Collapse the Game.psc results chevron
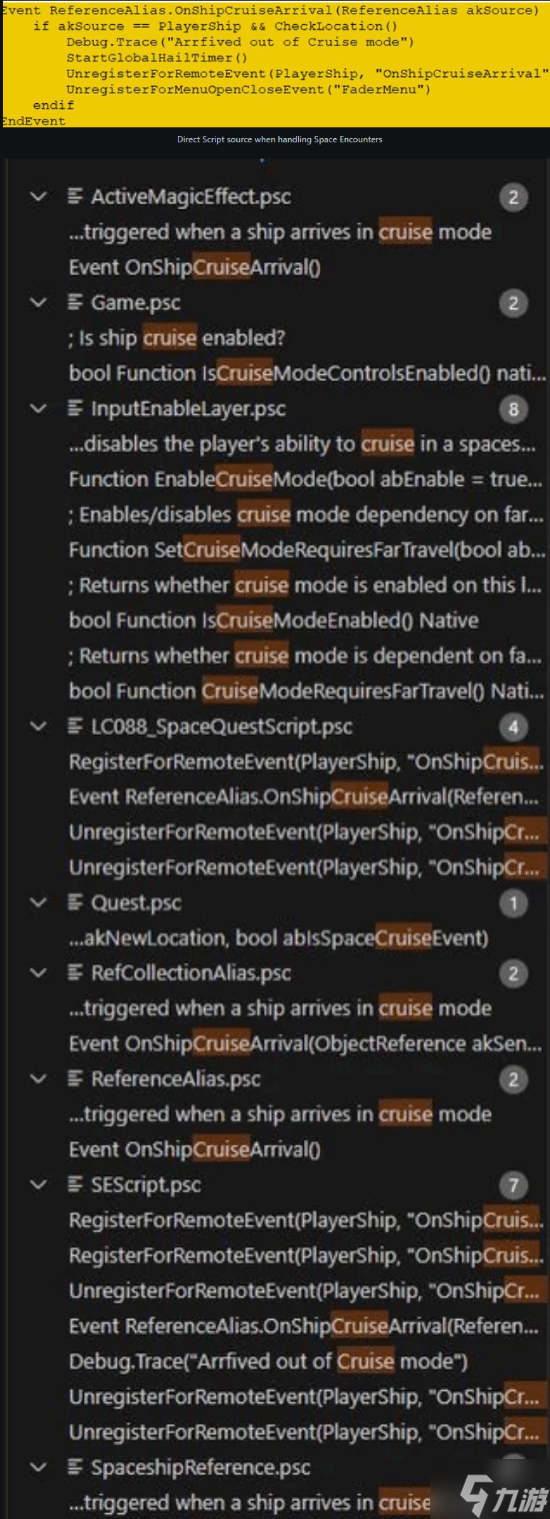550x1519 pixels. click(39, 302)
